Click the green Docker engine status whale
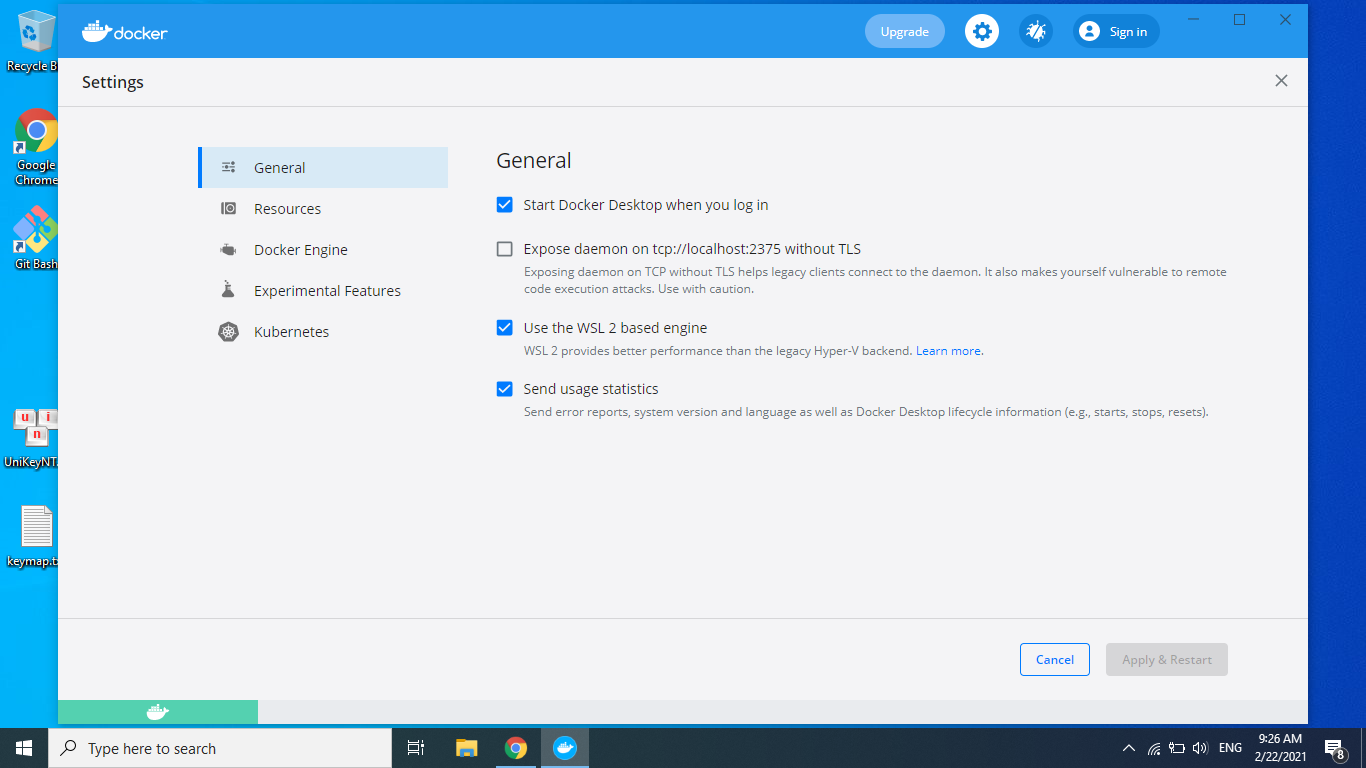 (158, 712)
